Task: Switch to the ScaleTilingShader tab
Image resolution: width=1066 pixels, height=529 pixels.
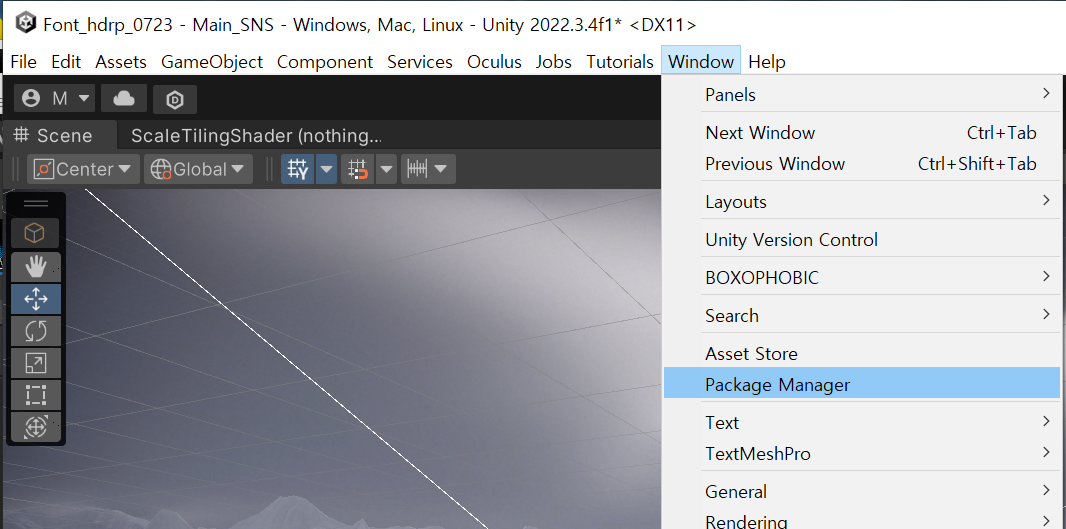Action: [x=256, y=136]
